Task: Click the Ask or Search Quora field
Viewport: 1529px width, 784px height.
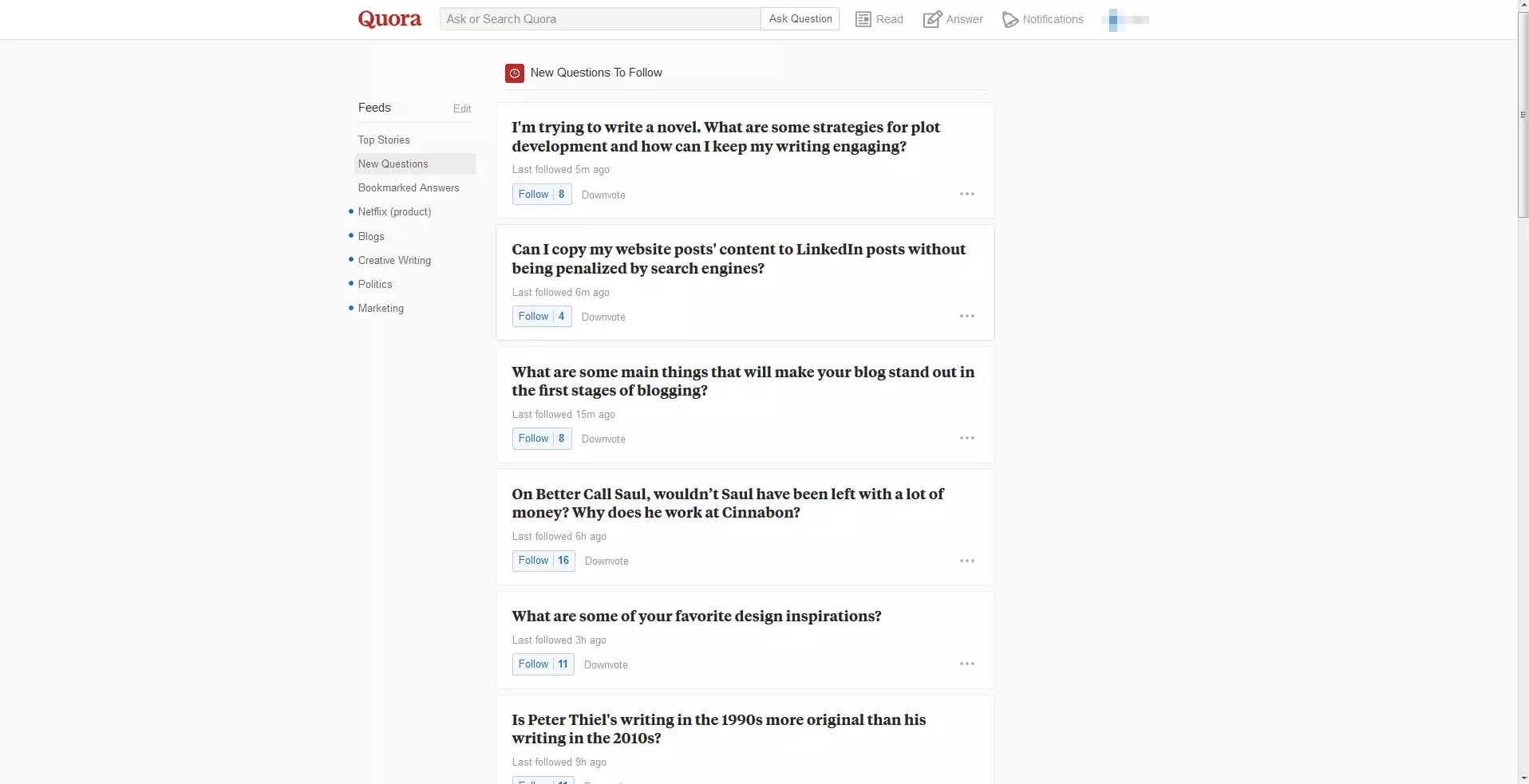Action: click(x=599, y=19)
